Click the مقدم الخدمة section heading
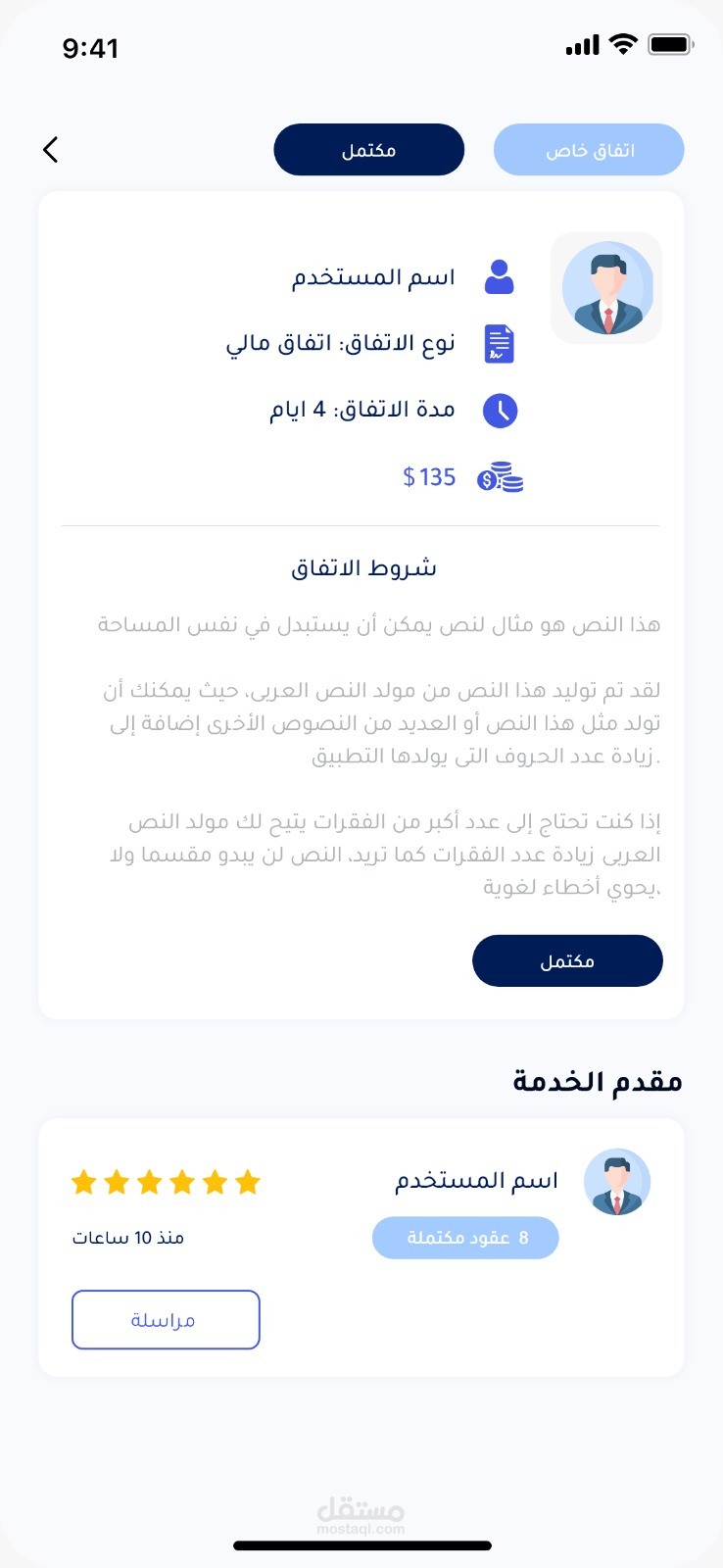Image resolution: width=723 pixels, height=1568 pixels. tap(598, 1081)
